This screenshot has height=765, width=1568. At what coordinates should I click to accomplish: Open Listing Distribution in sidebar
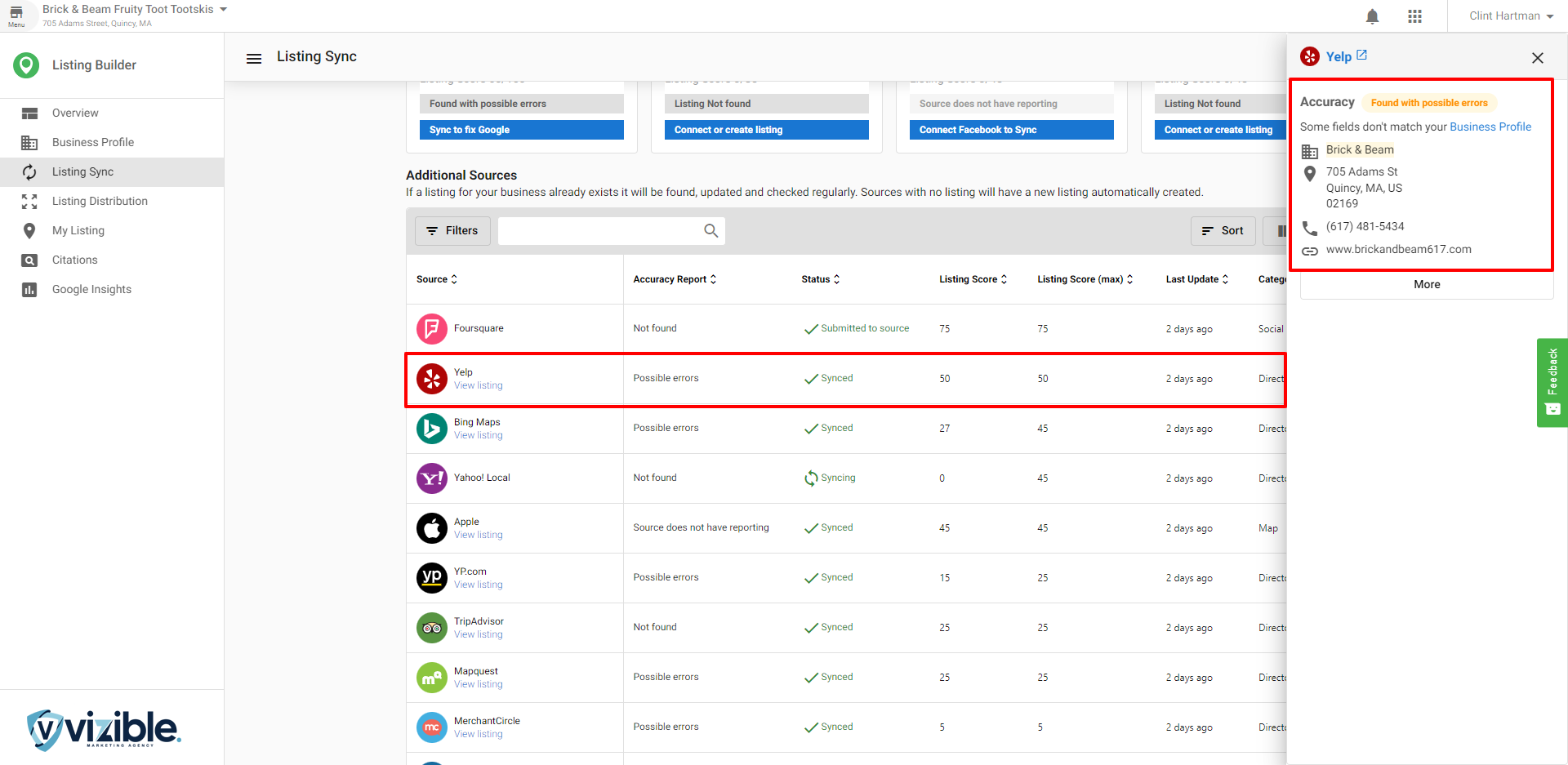100,202
